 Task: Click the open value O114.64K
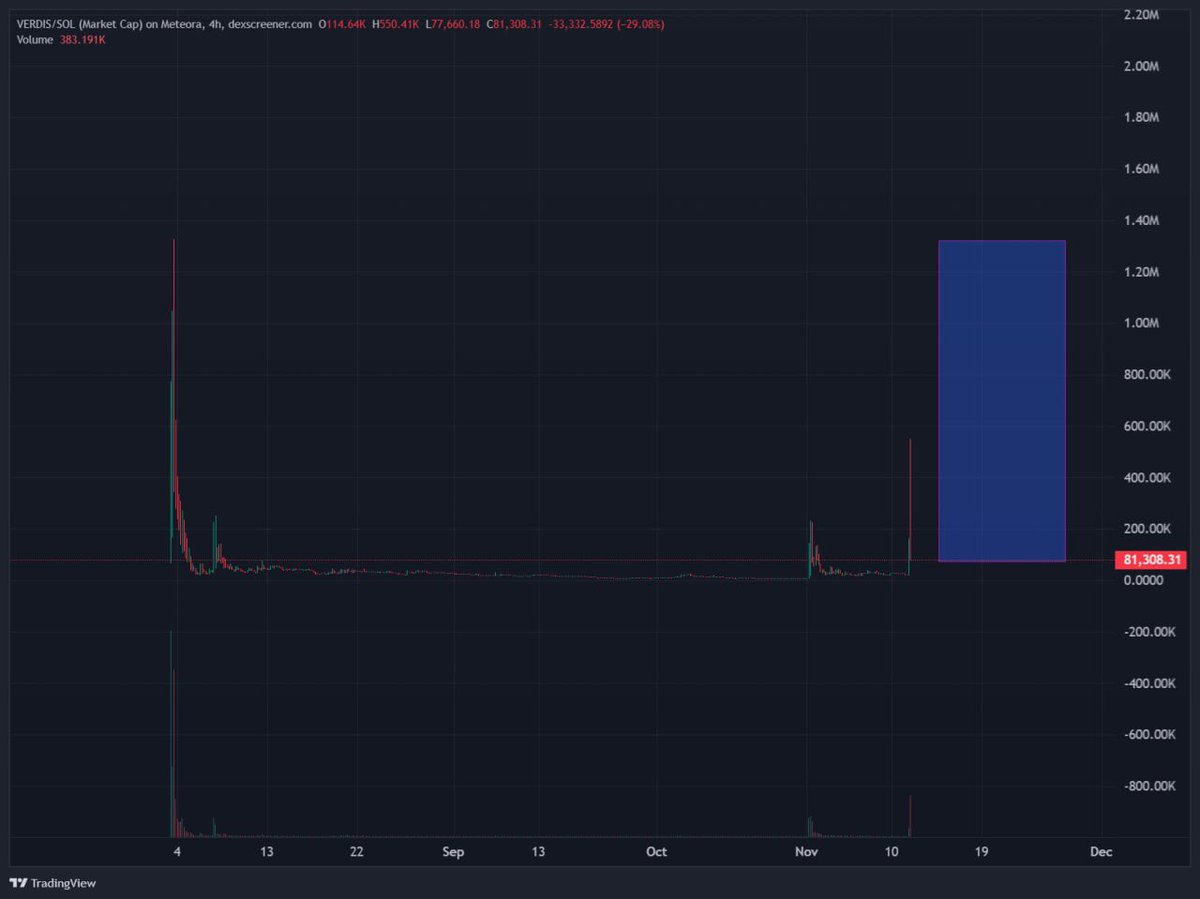tap(343, 22)
